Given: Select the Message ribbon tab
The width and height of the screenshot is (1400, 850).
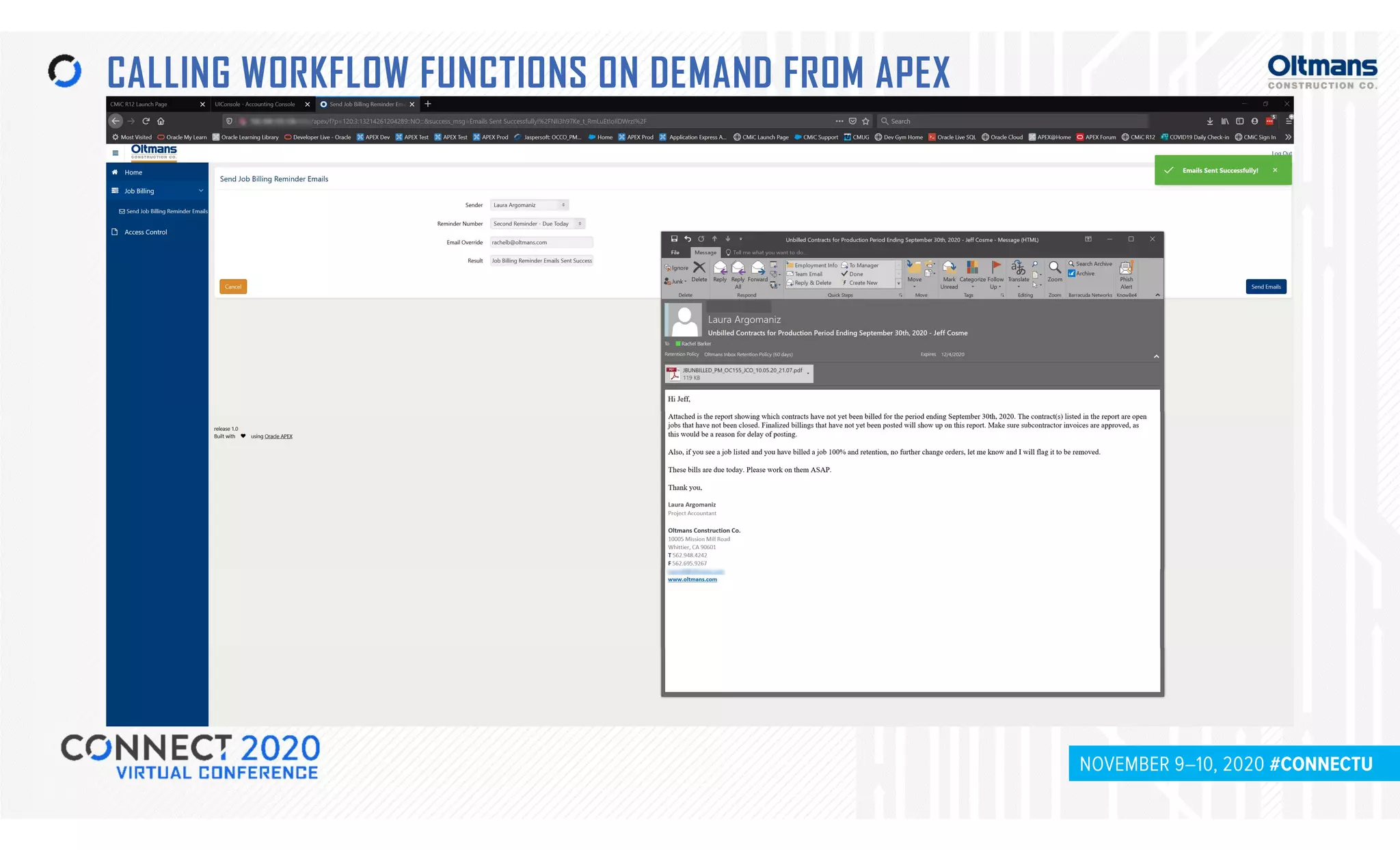Looking at the screenshot, I should point(705,252).
